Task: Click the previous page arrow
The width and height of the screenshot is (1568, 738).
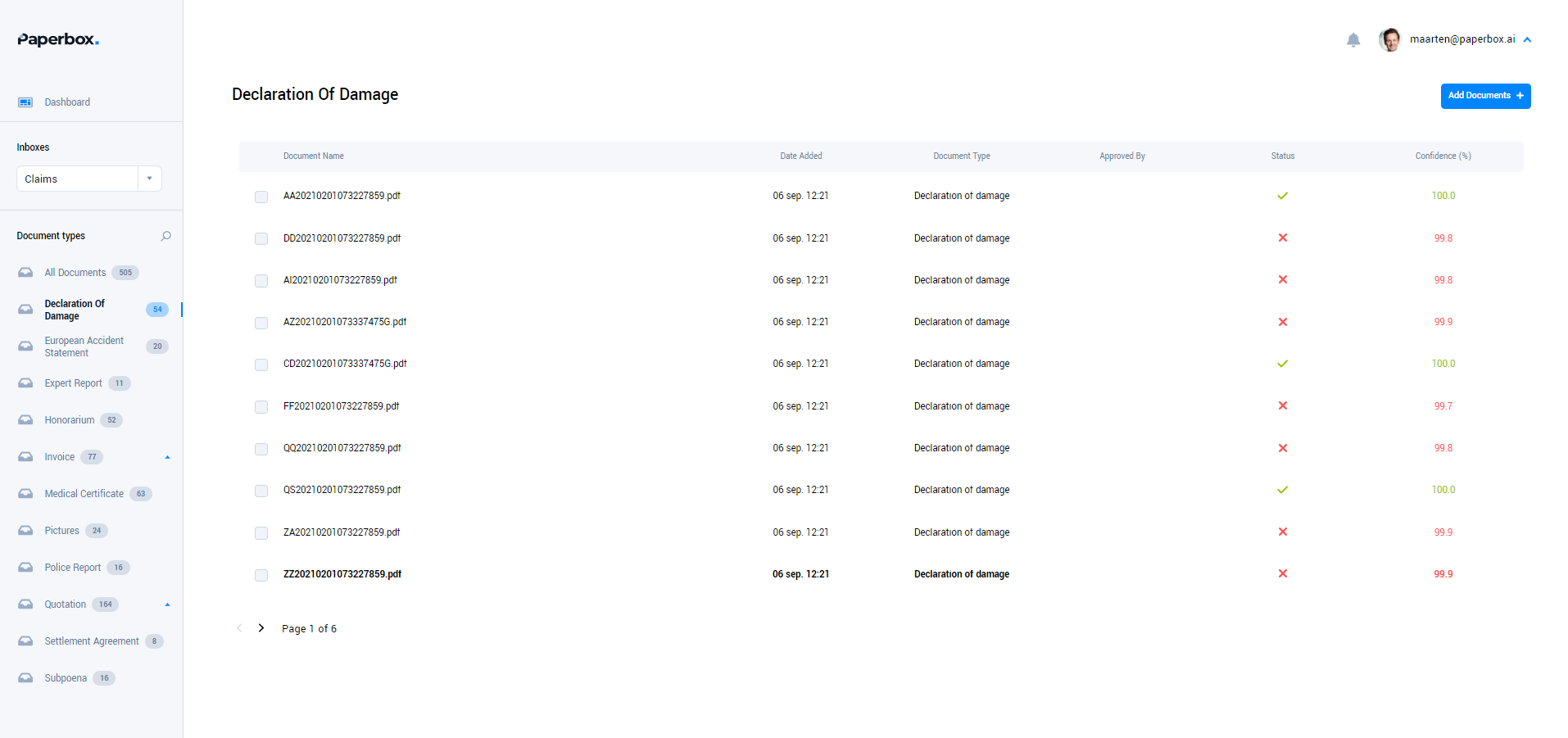Action: pos(239,628)
